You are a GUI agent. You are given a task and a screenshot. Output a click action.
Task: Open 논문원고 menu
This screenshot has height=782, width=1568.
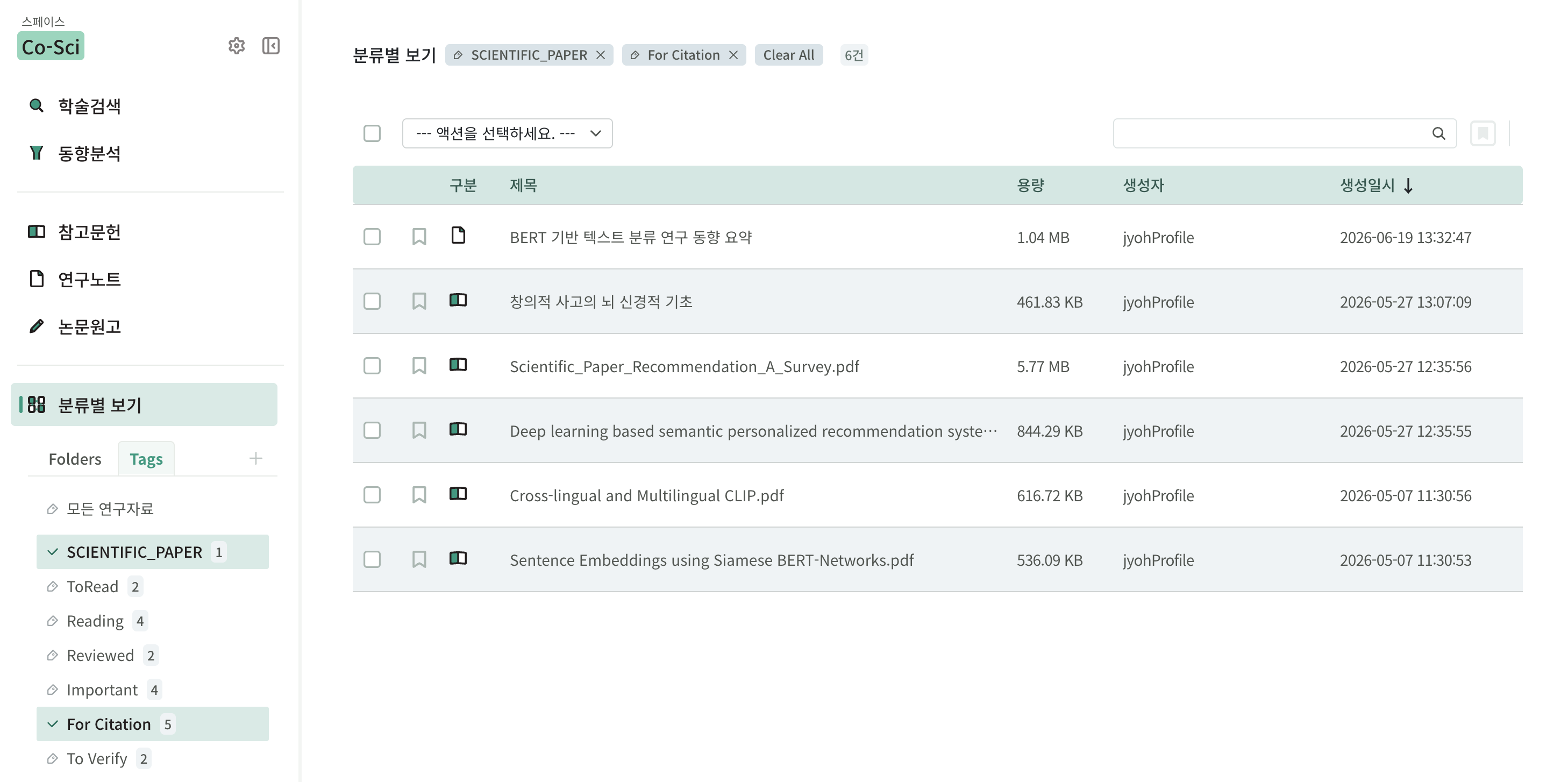[x=89, y=327]
